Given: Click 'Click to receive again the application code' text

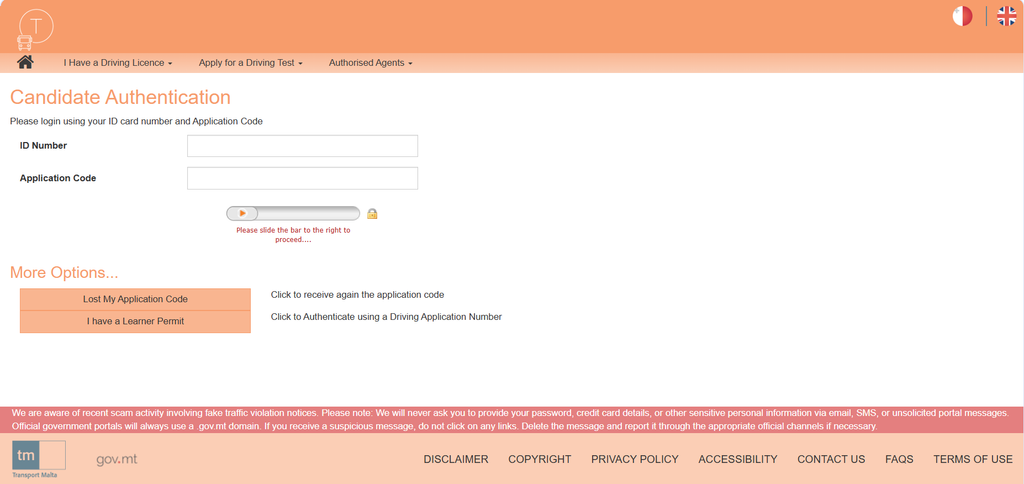Looking at the screenshot, I should click(357, 295).
